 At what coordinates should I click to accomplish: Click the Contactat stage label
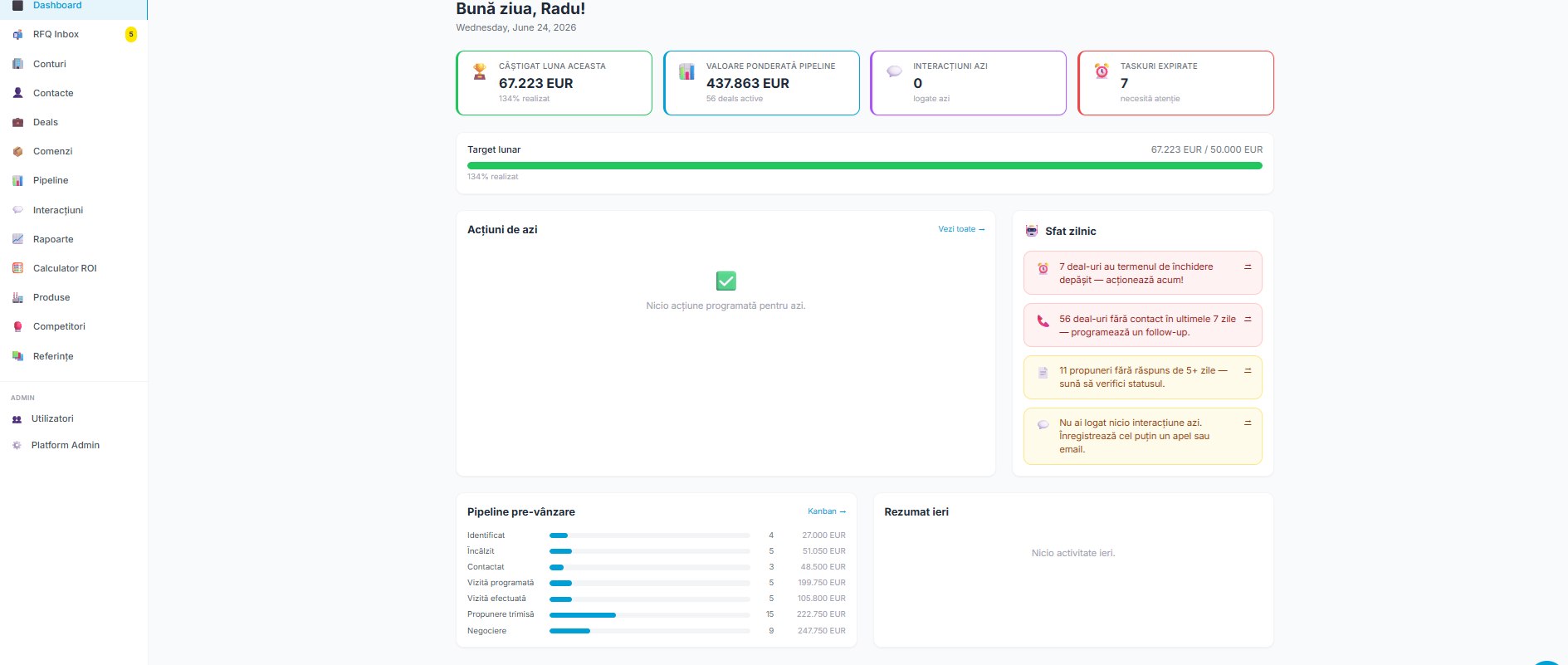[486, 567]
